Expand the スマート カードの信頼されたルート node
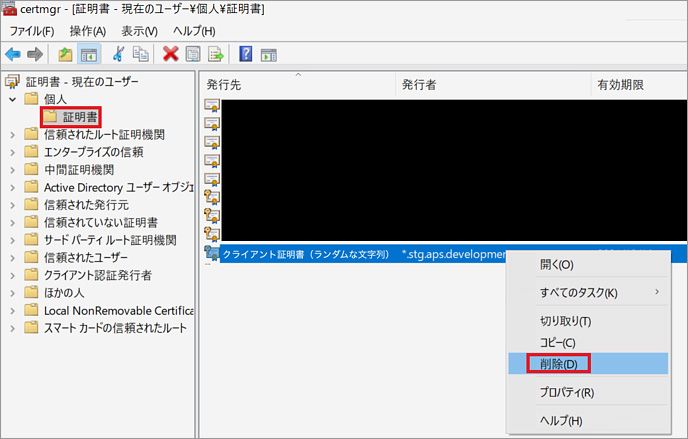Image resolution: width=688 pixels, height=439 pixels. (x=13, y=328)
